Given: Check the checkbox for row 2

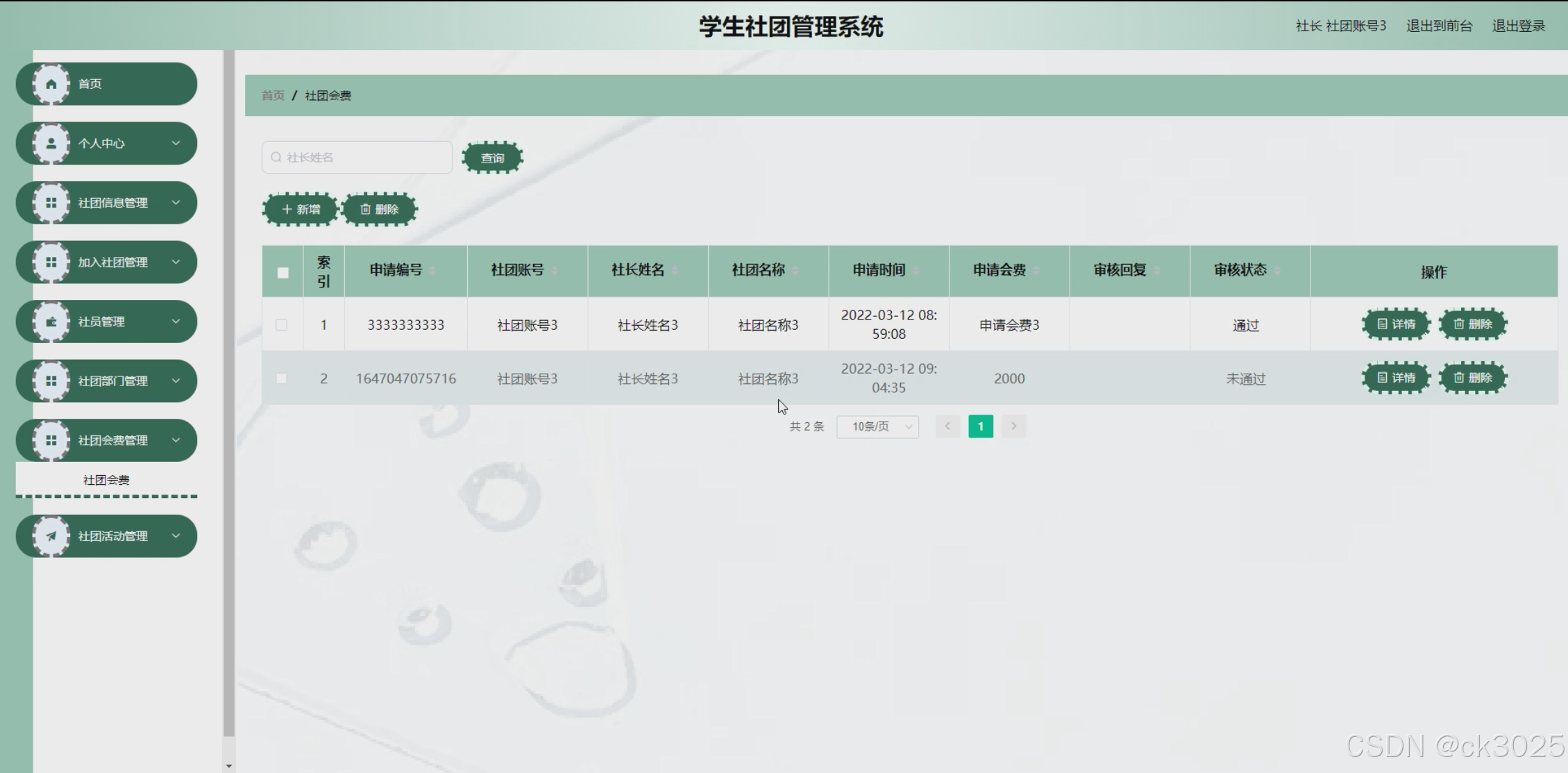Looking at the screenshot, I should (x=281, y=379).
